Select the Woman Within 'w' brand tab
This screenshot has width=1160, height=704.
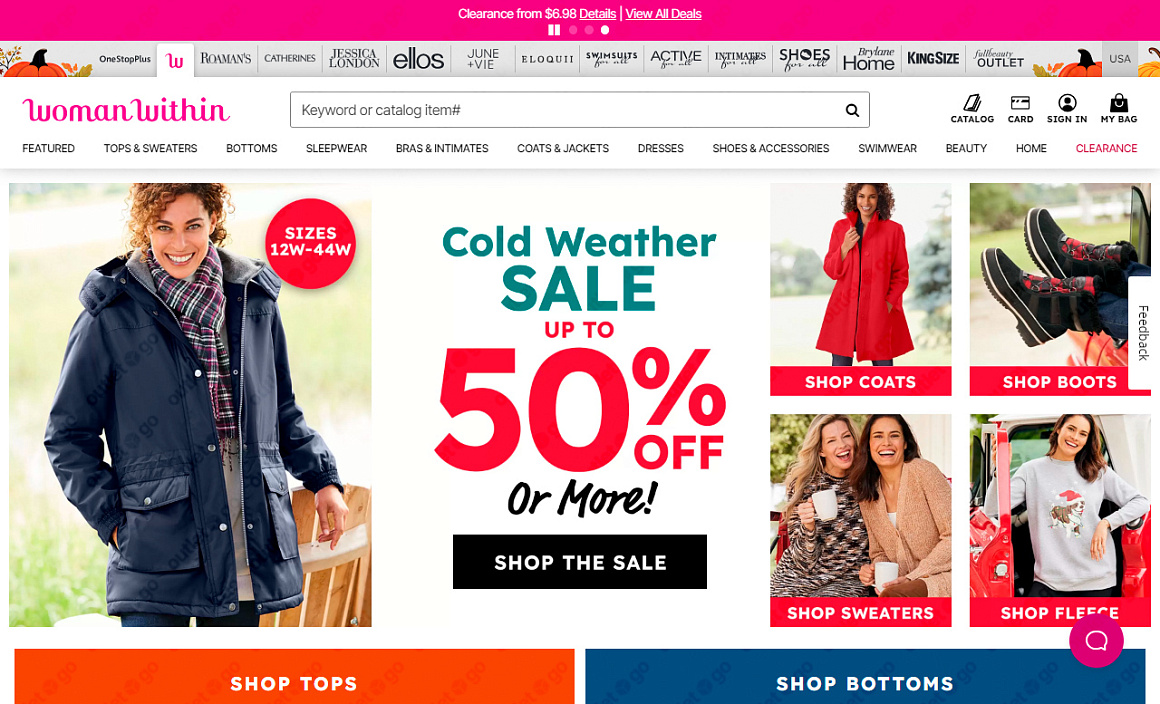(175, 60)
